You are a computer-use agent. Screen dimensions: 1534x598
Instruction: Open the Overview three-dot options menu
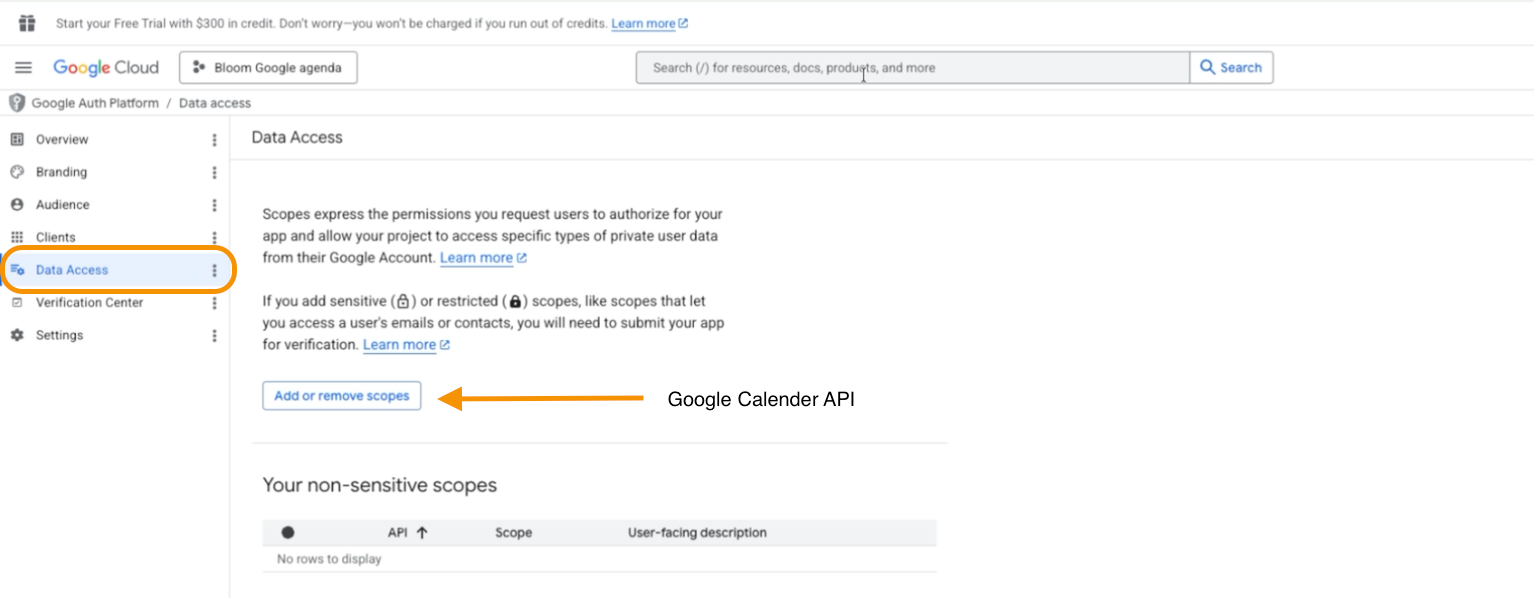214,140
